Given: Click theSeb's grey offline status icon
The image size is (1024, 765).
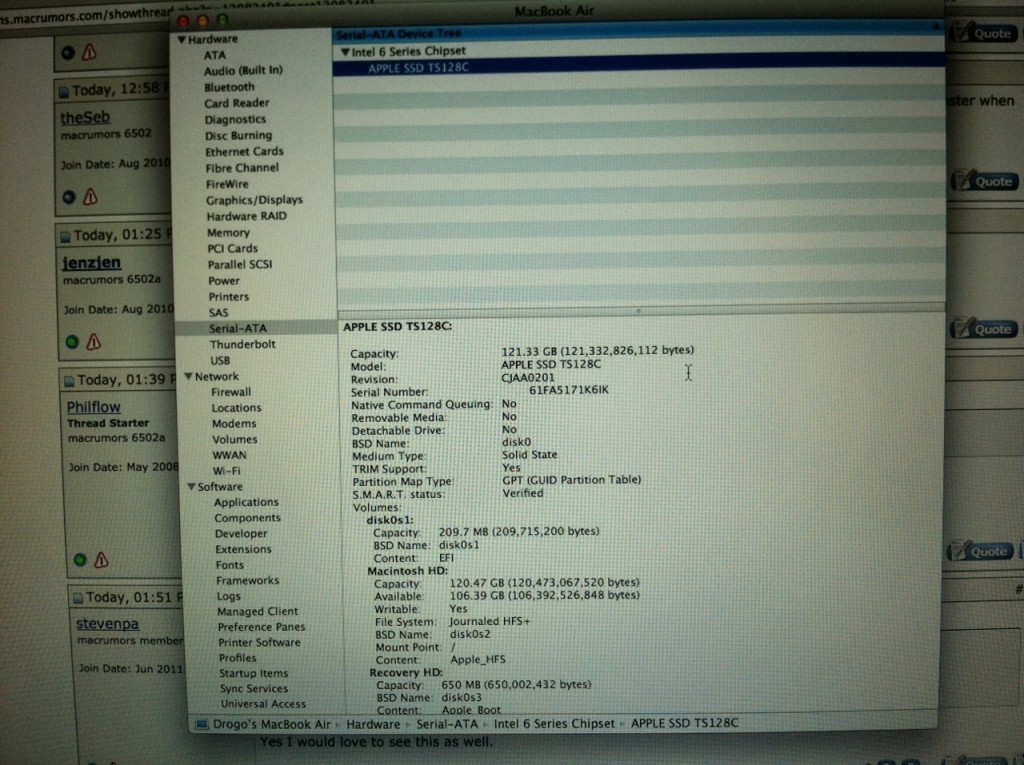Looking at the screenshot, I should [x=69, y=197].
